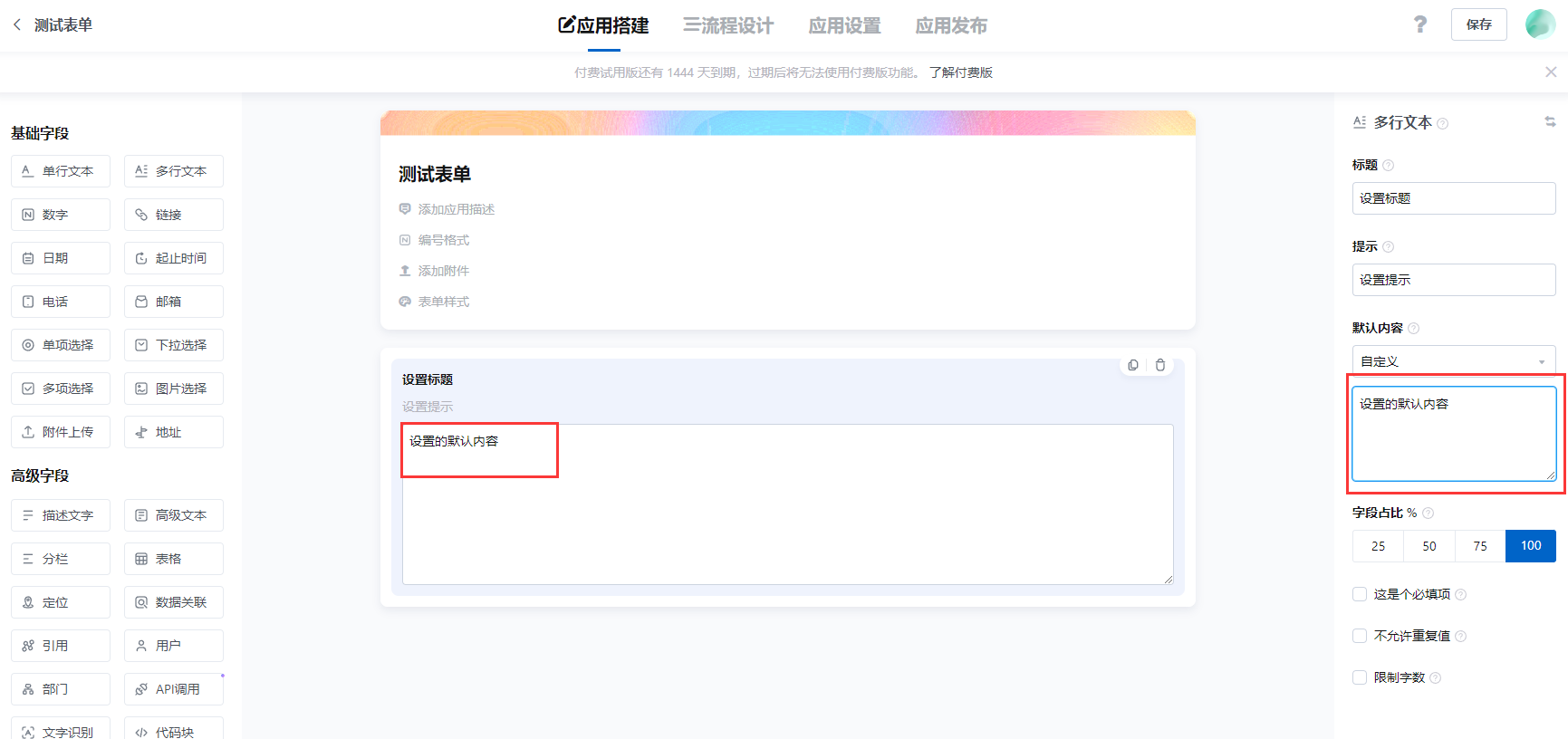
Task: Add a 引用 field
Action: pos(61,646)
